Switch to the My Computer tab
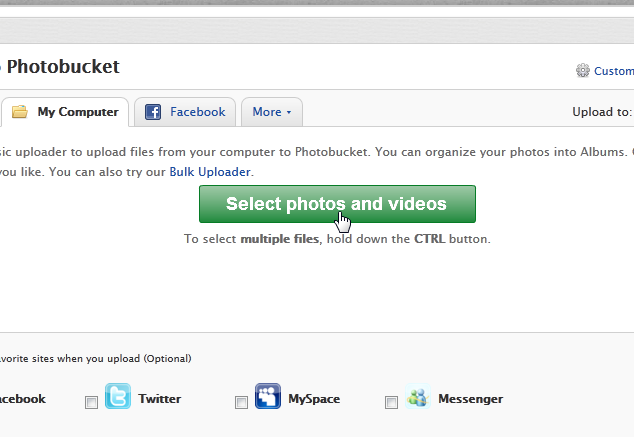Screen dimensions: 634x437 click(x=77, y=112)
